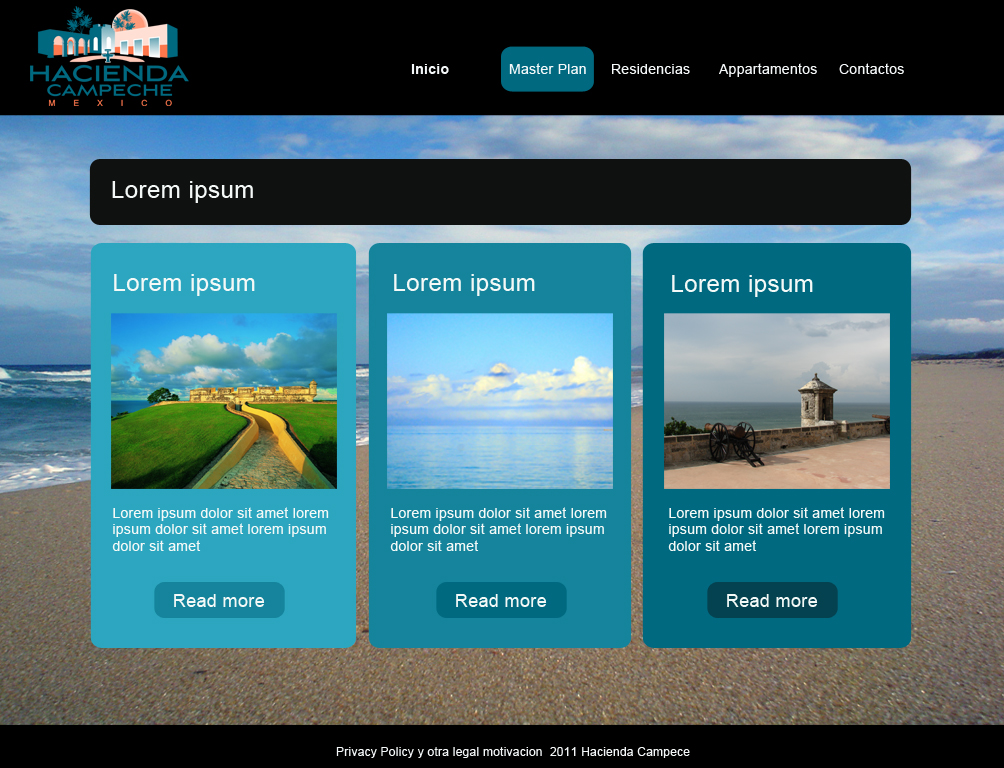Select the description text below fortress photo
The width and height of the screenshot is (1004, 768).
point(220,529)
